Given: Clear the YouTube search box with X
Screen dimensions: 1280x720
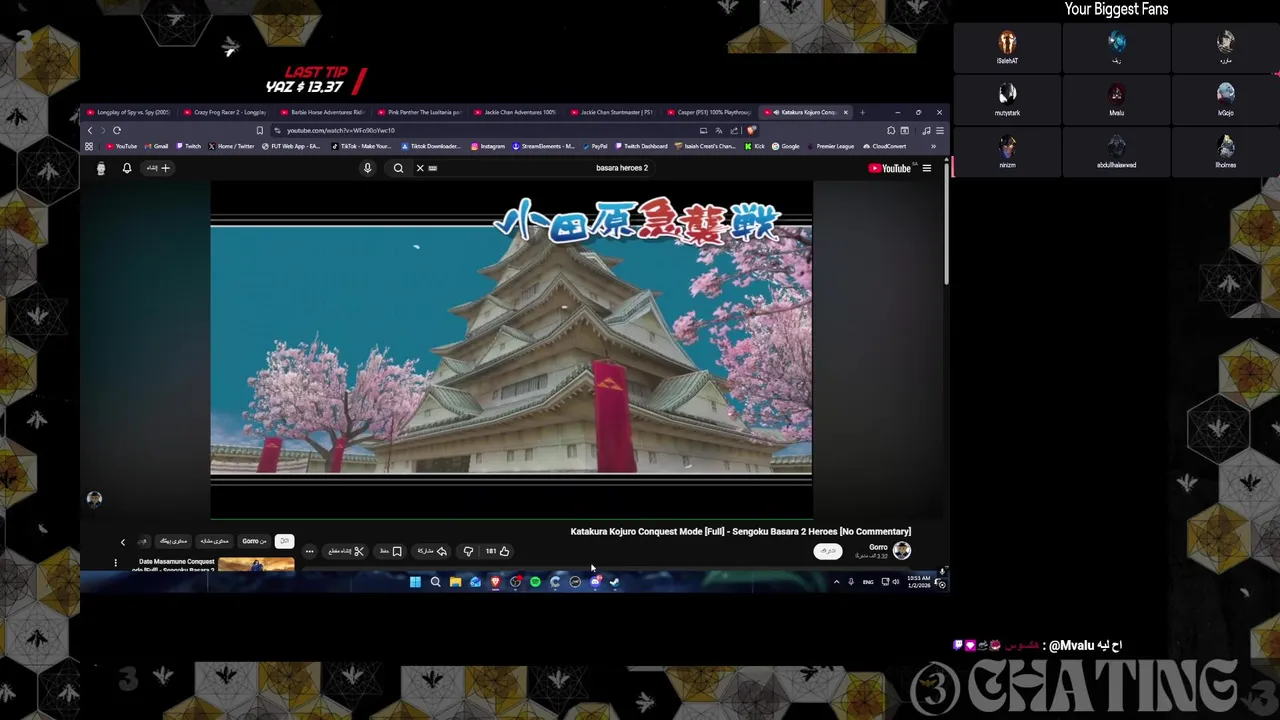Looking at the screenshot, I should [420, 168].
